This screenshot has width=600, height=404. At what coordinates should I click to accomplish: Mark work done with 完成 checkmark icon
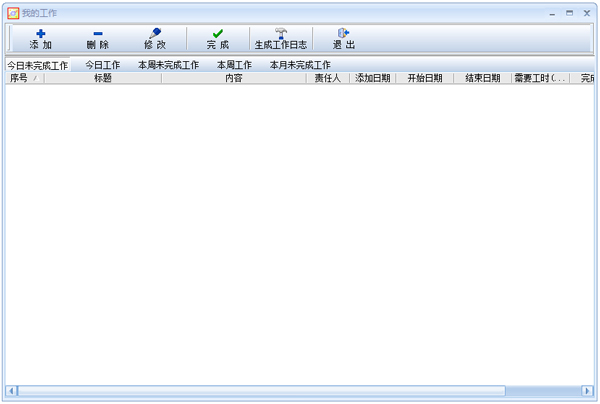coord(217,33)
